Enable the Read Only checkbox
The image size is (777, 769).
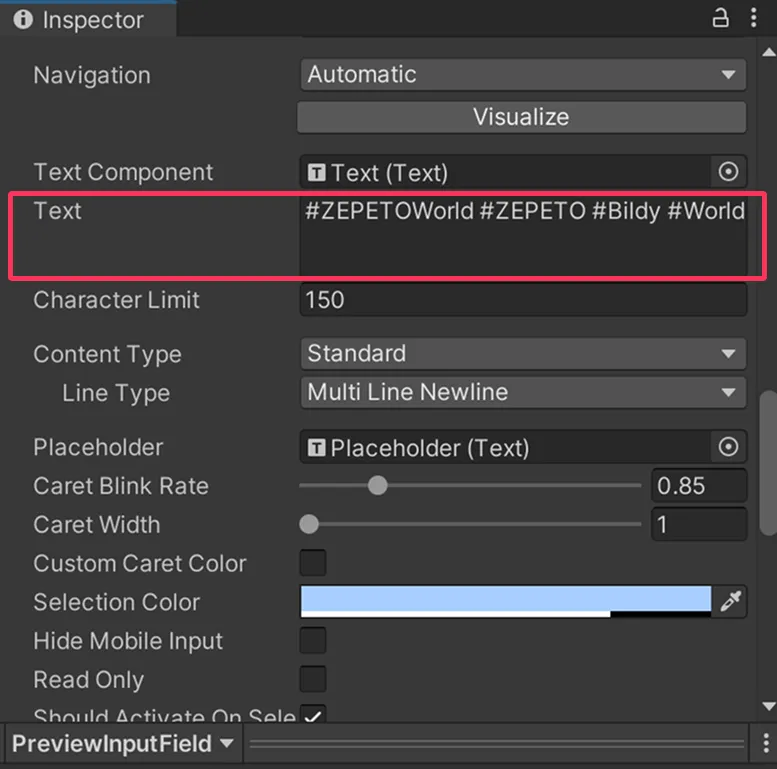(x=313, y=679)
